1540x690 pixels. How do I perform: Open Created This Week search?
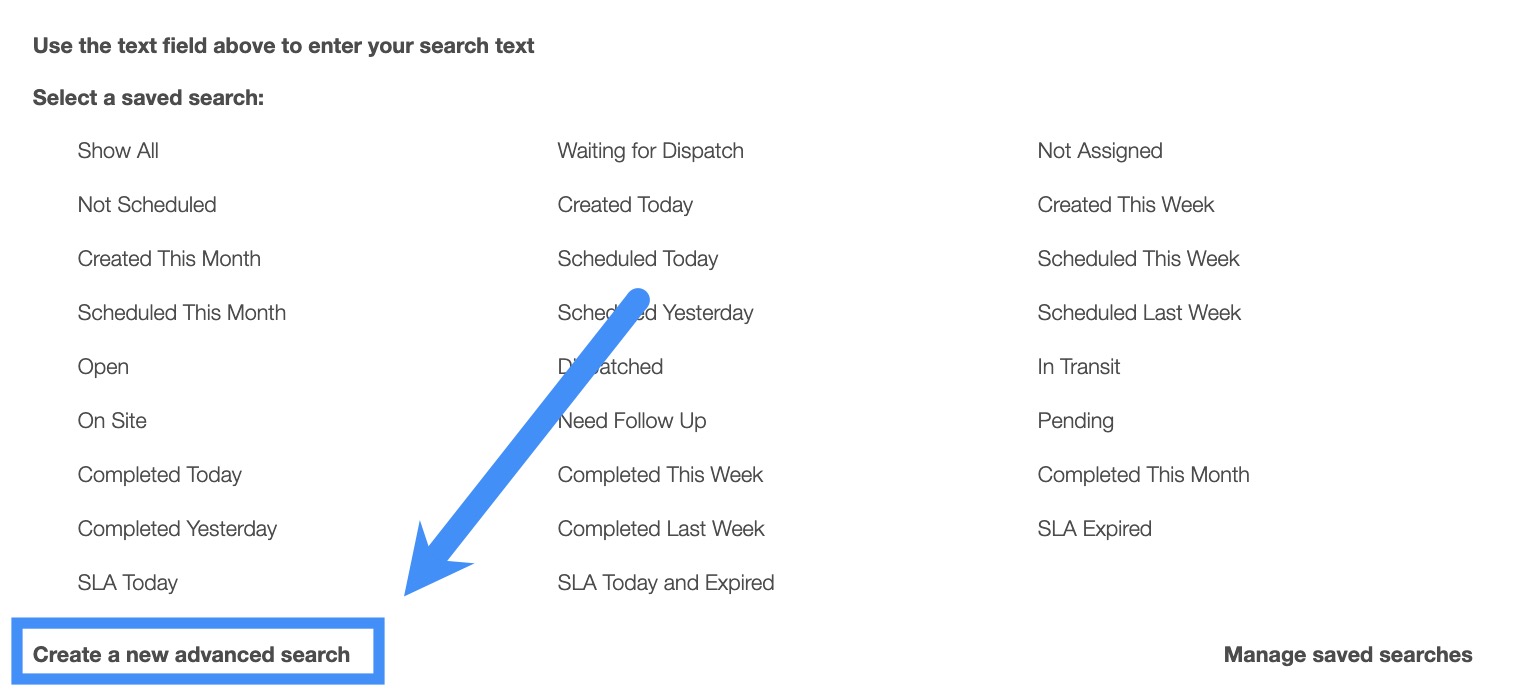(x=1125, y=205)
